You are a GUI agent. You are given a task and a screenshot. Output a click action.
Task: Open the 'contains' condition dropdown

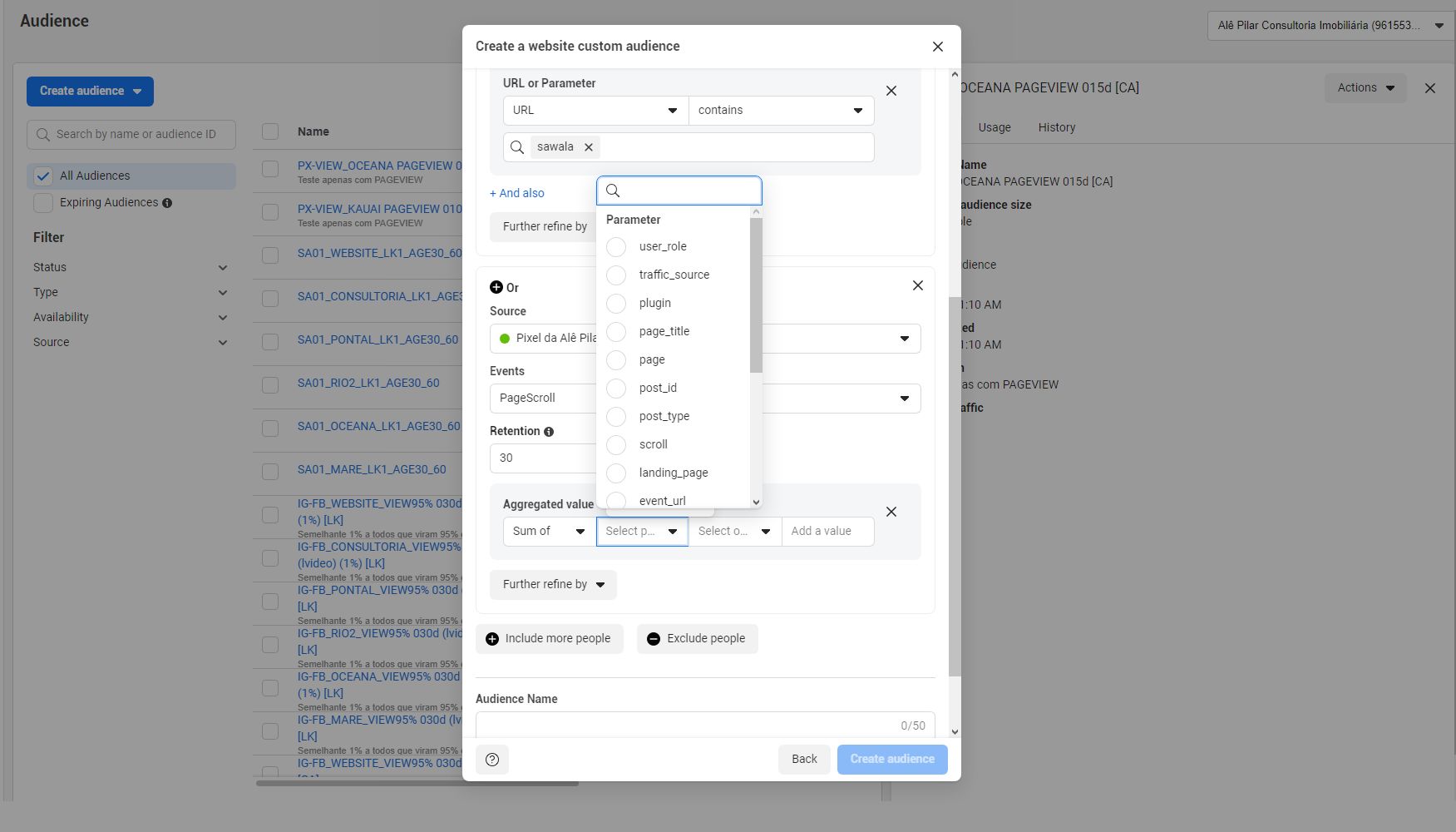pos(781,111)
